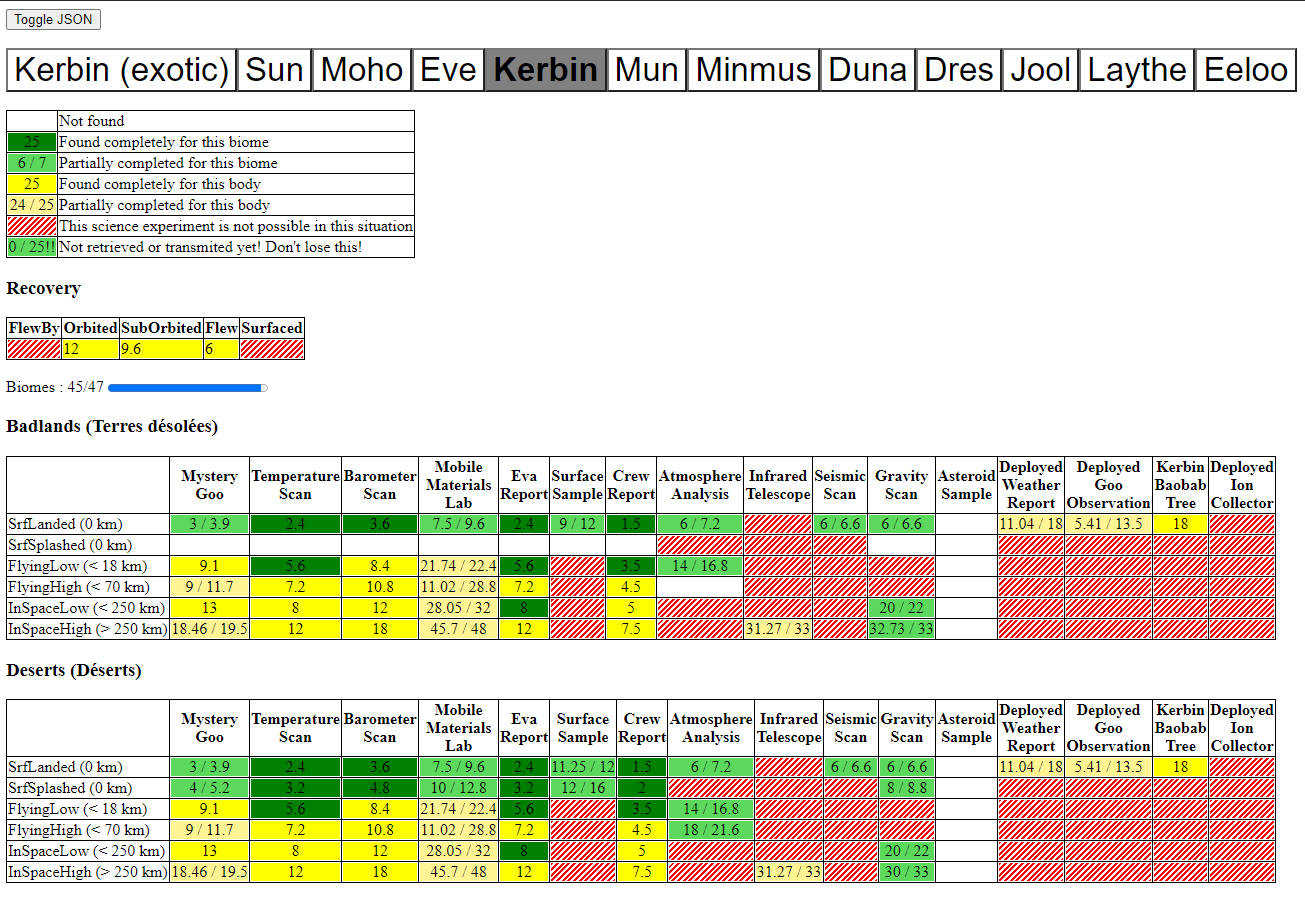This screenshot has height=901, width=1305.
Task: Click Badlands SrfLanded Mystery Goo '3 / 3.9'
Action: 209,524
